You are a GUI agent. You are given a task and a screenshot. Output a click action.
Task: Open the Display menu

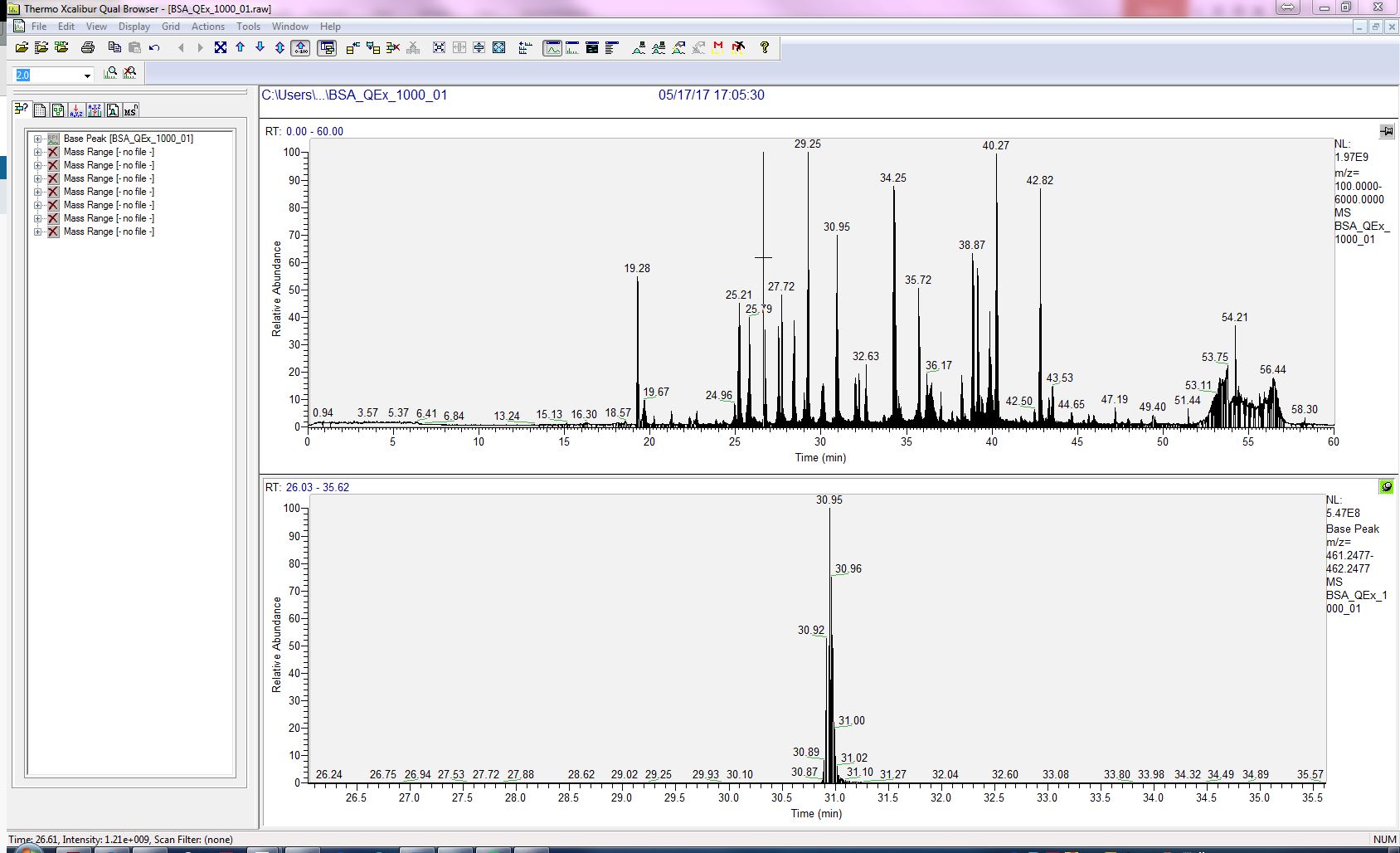pyautogui.click(x=134, y=26)
